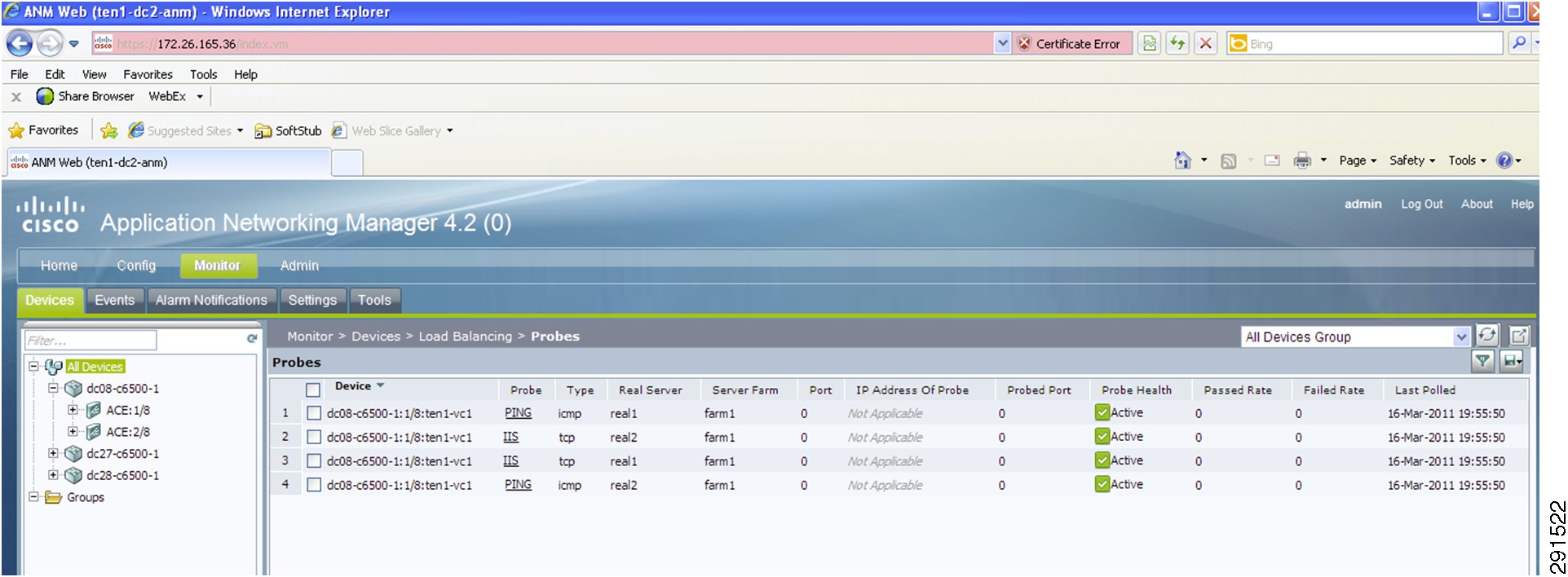Switch to the Config tab
1568x577 pixels.
tap(136, 266)
